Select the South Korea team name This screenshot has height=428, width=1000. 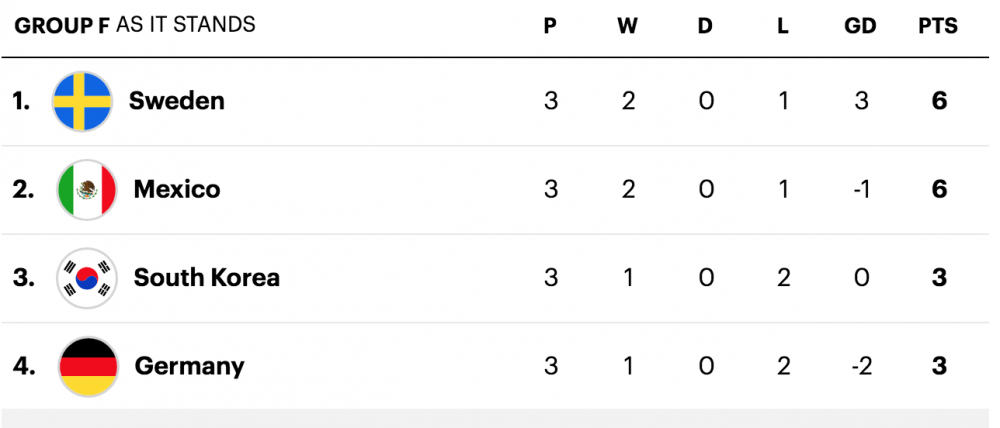point(206,277)
